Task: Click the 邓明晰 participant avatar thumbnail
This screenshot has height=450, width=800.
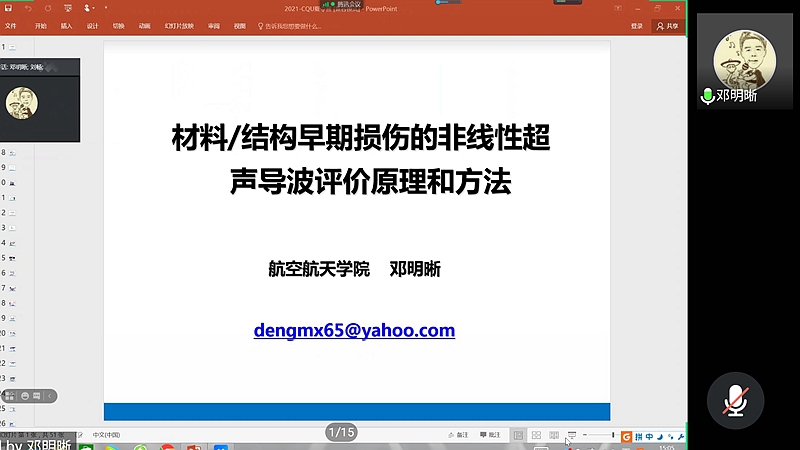Action: tap(739, 60)
